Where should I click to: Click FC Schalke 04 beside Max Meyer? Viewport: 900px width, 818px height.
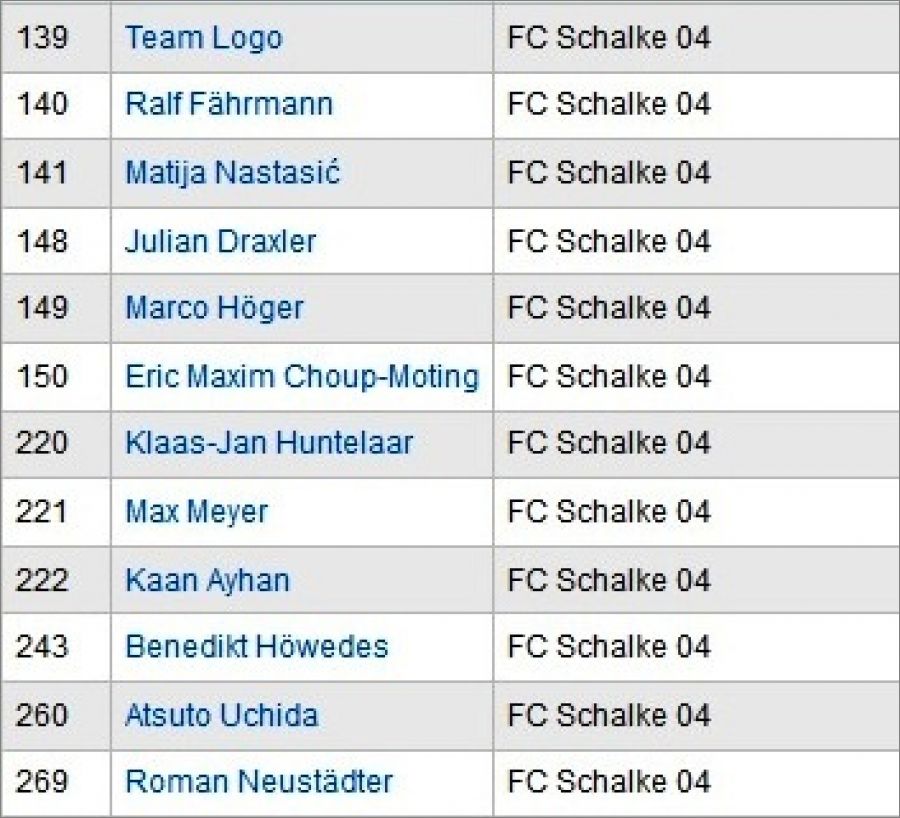pyautogui.click(x=609, y=512)
